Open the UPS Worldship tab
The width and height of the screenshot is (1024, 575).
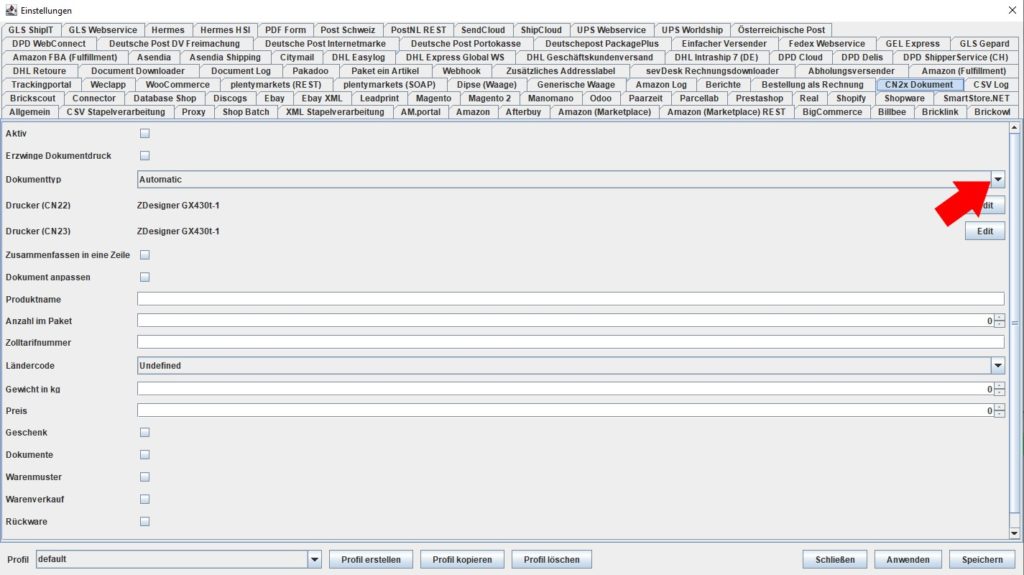pyautogui.click(x=692, y=30)
